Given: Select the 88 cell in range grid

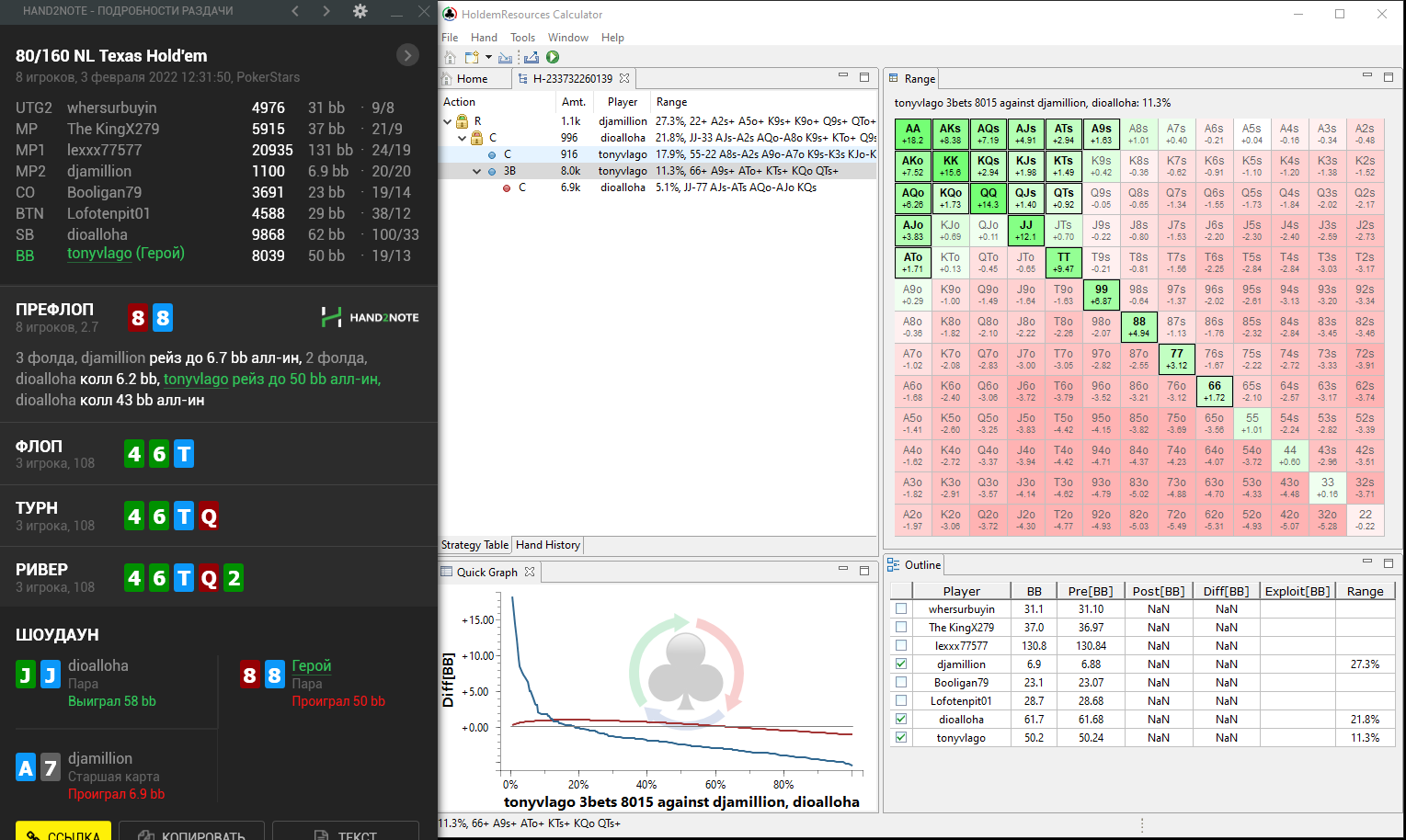Looking at the screenshot, I should [x=1139, y=327].
